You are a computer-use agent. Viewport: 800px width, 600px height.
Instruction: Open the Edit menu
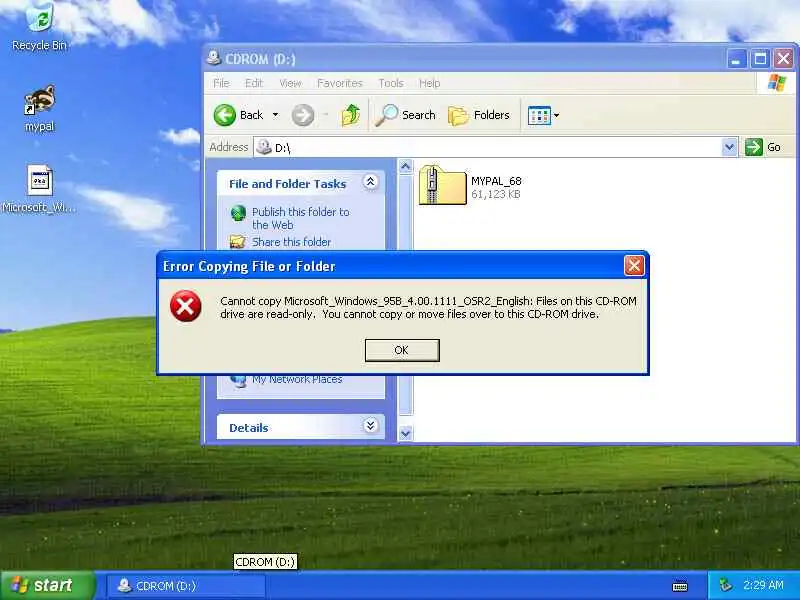(x=254, y=83)
